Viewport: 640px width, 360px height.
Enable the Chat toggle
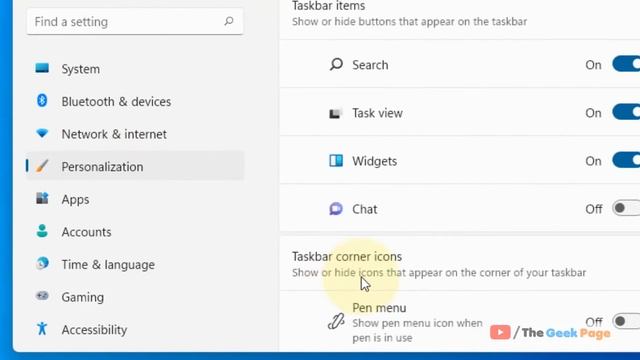pos(627,208)
